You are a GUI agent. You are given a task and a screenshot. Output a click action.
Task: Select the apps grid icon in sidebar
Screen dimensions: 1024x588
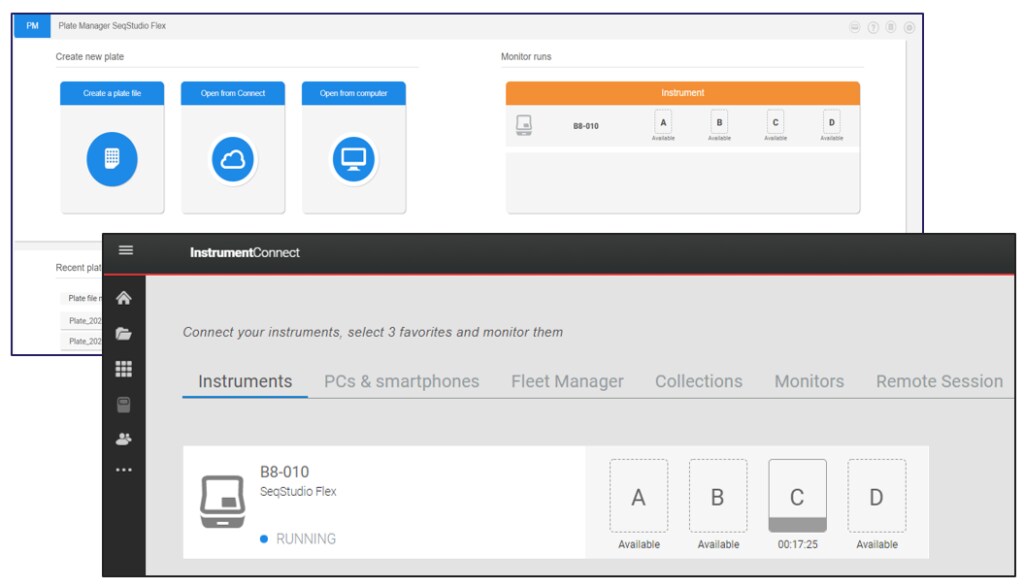(x=123, y=369)
